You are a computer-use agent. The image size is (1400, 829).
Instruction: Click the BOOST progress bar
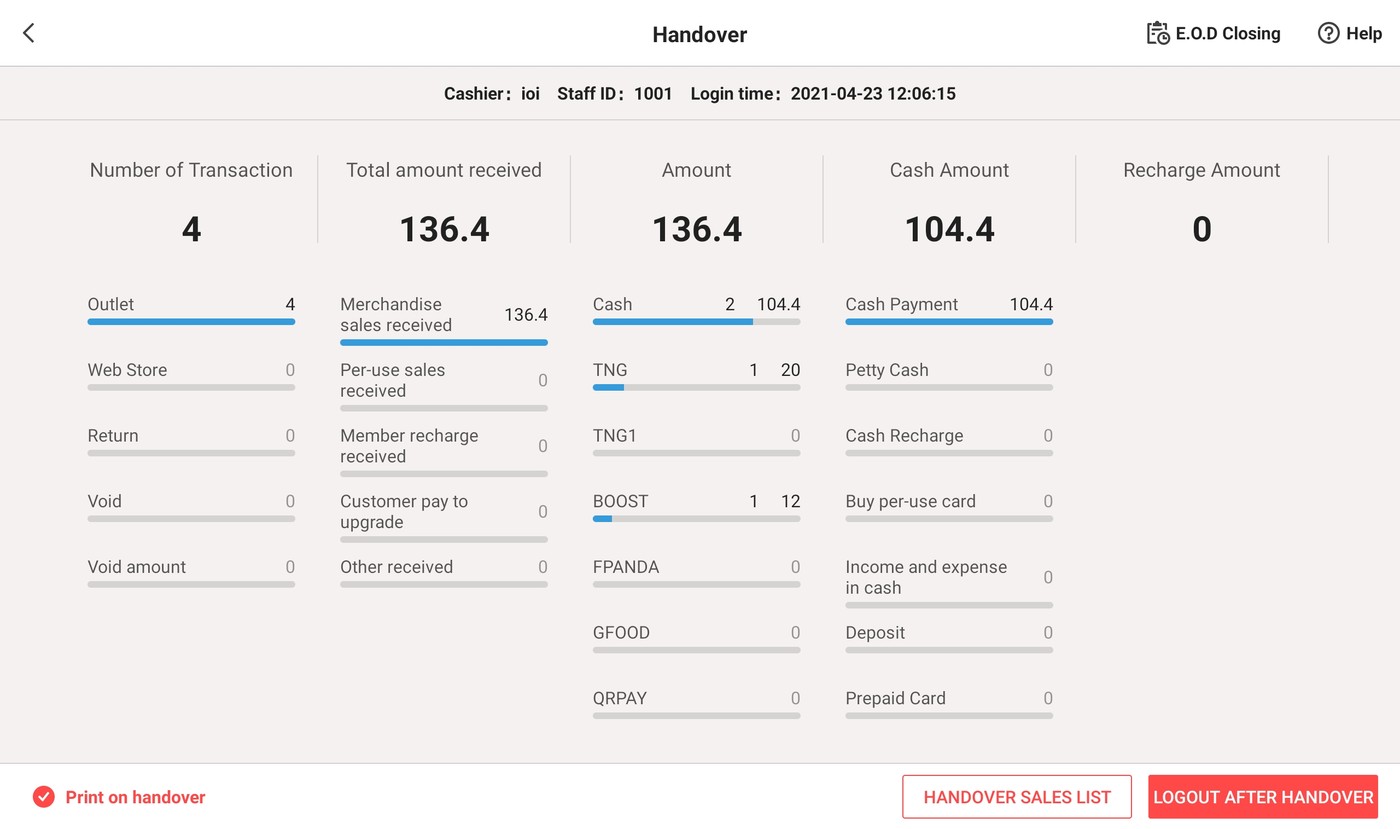[x=696, y=519]
